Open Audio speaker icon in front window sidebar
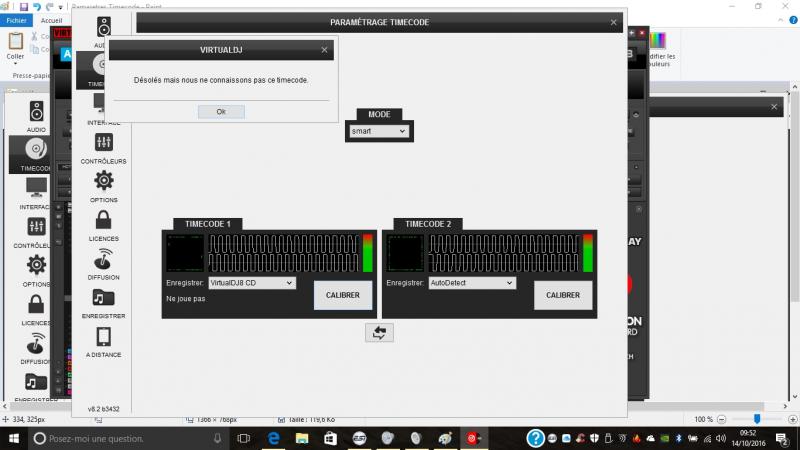This screenshot has width=800, height=450. [x=104, y=27]
